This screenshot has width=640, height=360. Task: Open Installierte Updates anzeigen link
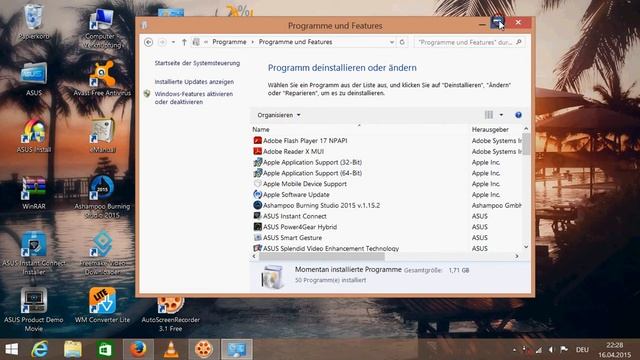(194, 82)
